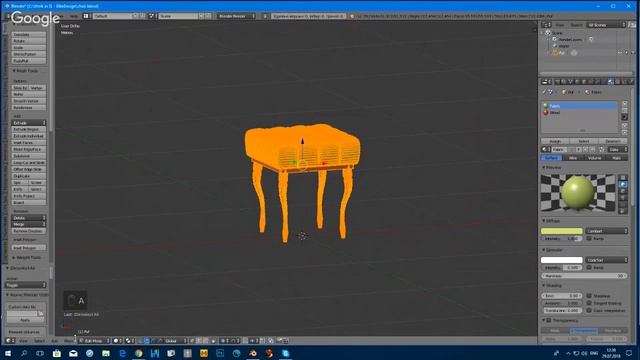
Task: Click the Rotate tool button
Action: 29,41
